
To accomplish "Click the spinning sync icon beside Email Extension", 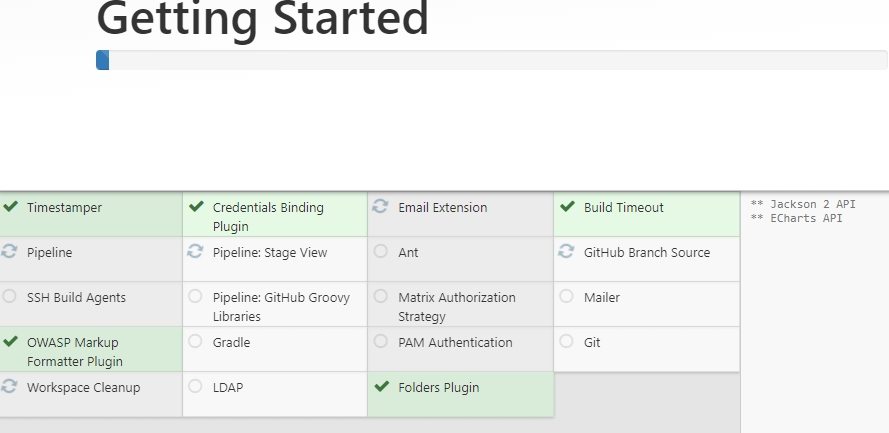I will [x=380, y=206].
